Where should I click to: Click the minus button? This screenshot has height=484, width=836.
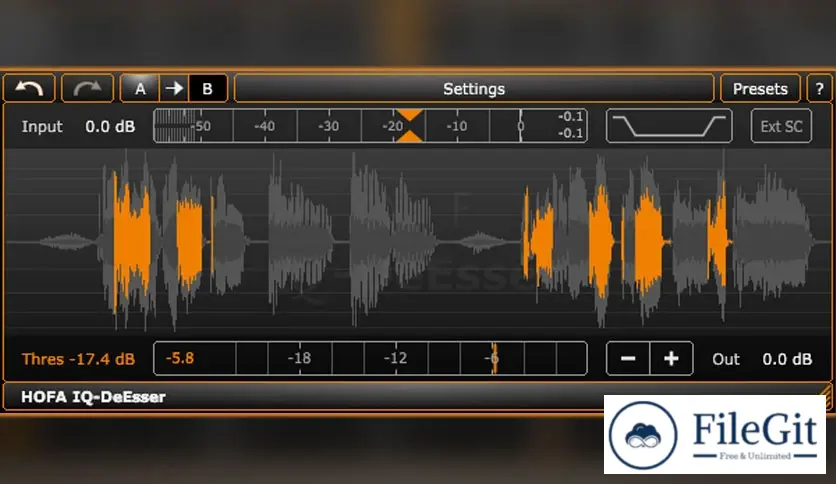628,359
